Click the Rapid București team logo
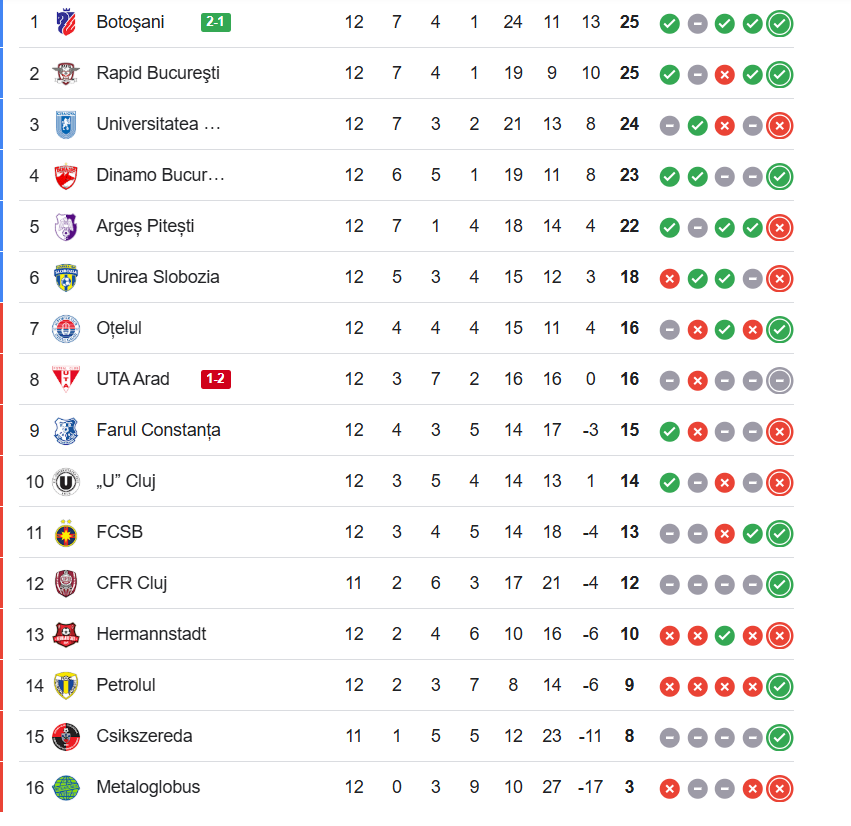This screenshot has width=851, height=826. pyautogui.click(x=66, y=73)
